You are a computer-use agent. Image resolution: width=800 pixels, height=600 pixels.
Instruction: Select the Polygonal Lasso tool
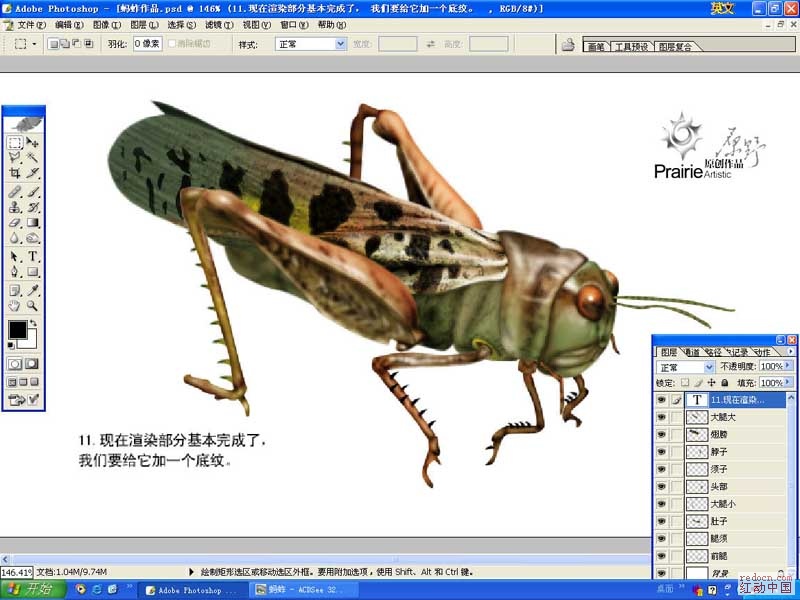(15, 158)
